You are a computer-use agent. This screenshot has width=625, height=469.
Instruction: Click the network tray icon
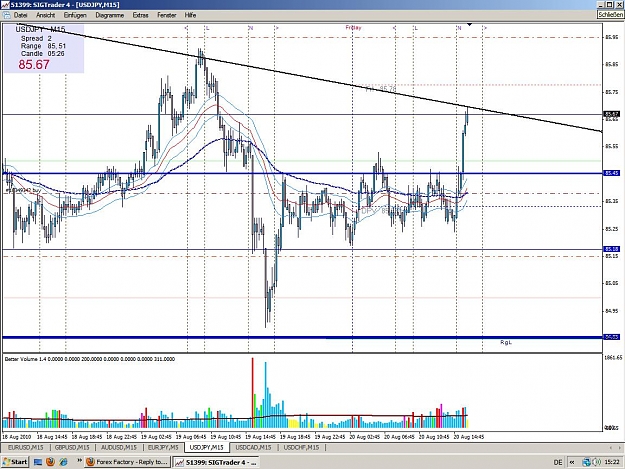click(586, 462)
